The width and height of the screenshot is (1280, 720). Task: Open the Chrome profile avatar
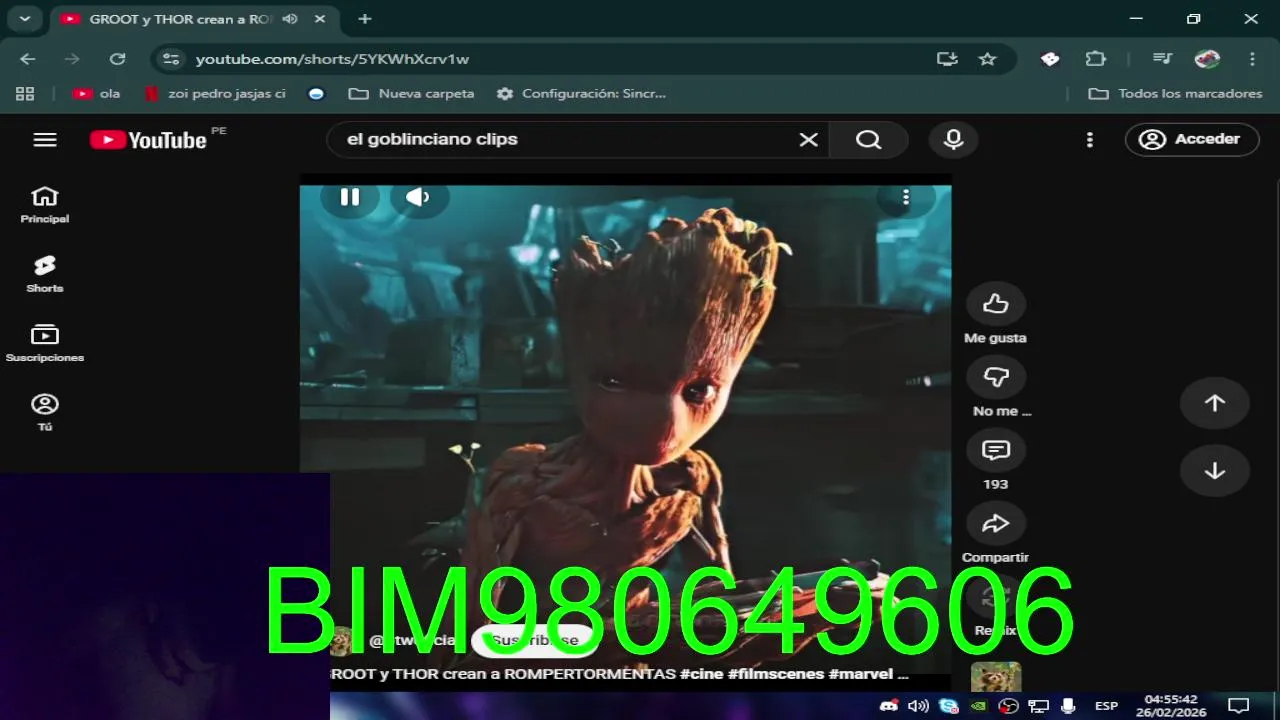point(1208,59)
